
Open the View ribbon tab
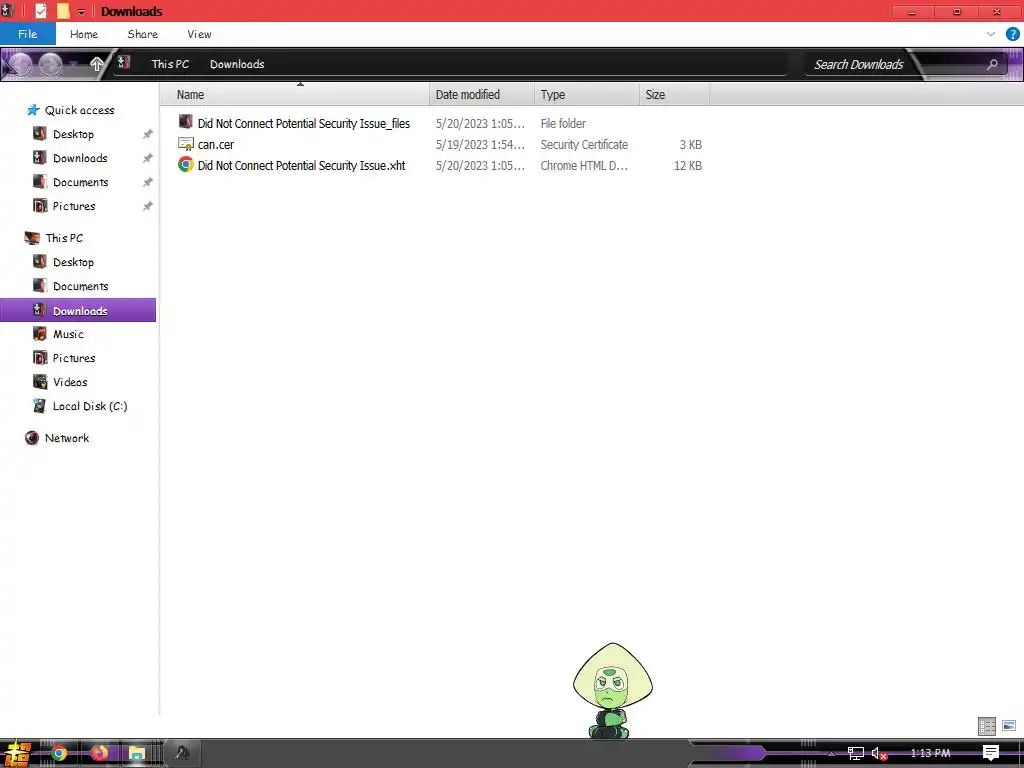point(199,34)
